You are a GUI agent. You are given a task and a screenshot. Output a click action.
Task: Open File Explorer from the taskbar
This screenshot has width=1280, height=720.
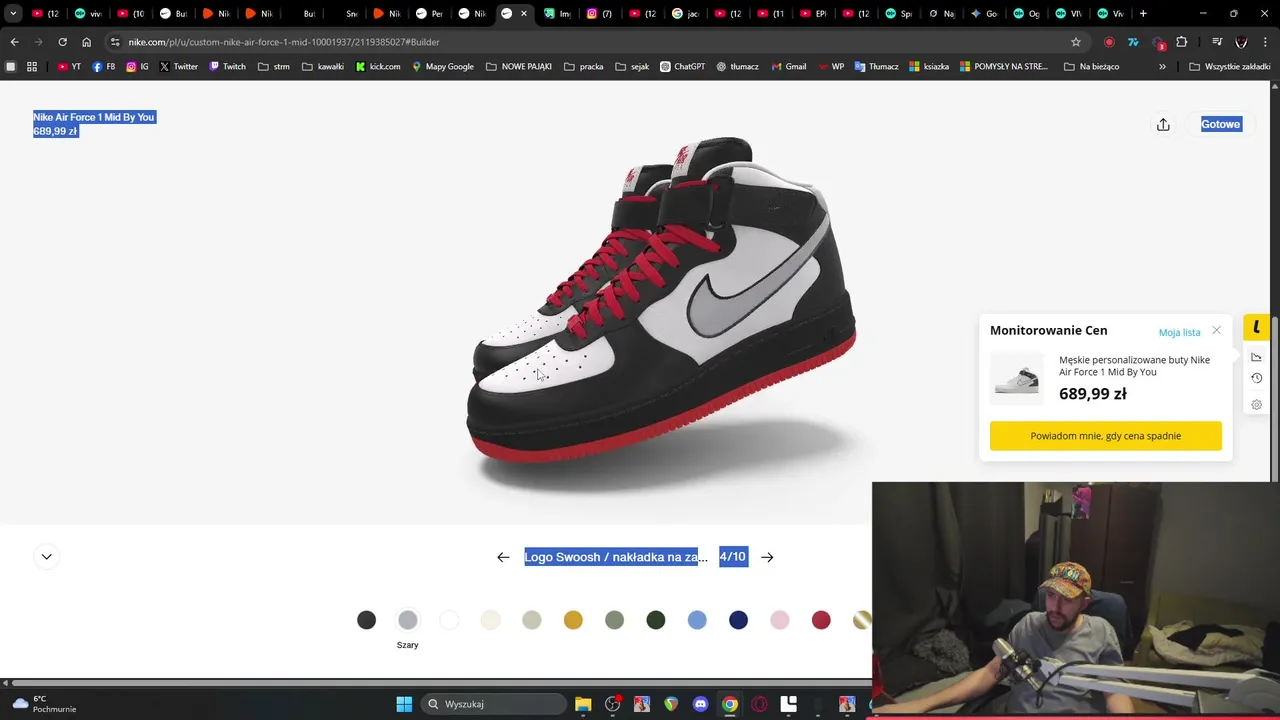(x=583, y=704)
